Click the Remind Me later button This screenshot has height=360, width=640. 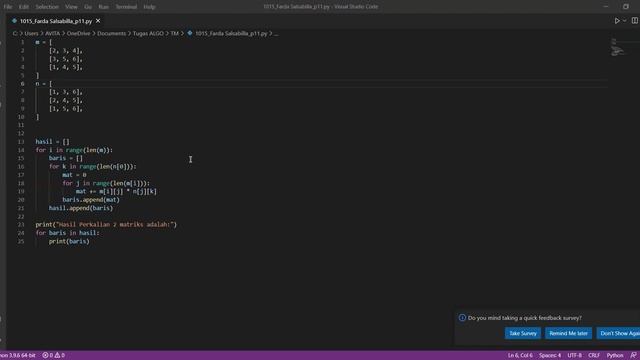click(569, 333)
